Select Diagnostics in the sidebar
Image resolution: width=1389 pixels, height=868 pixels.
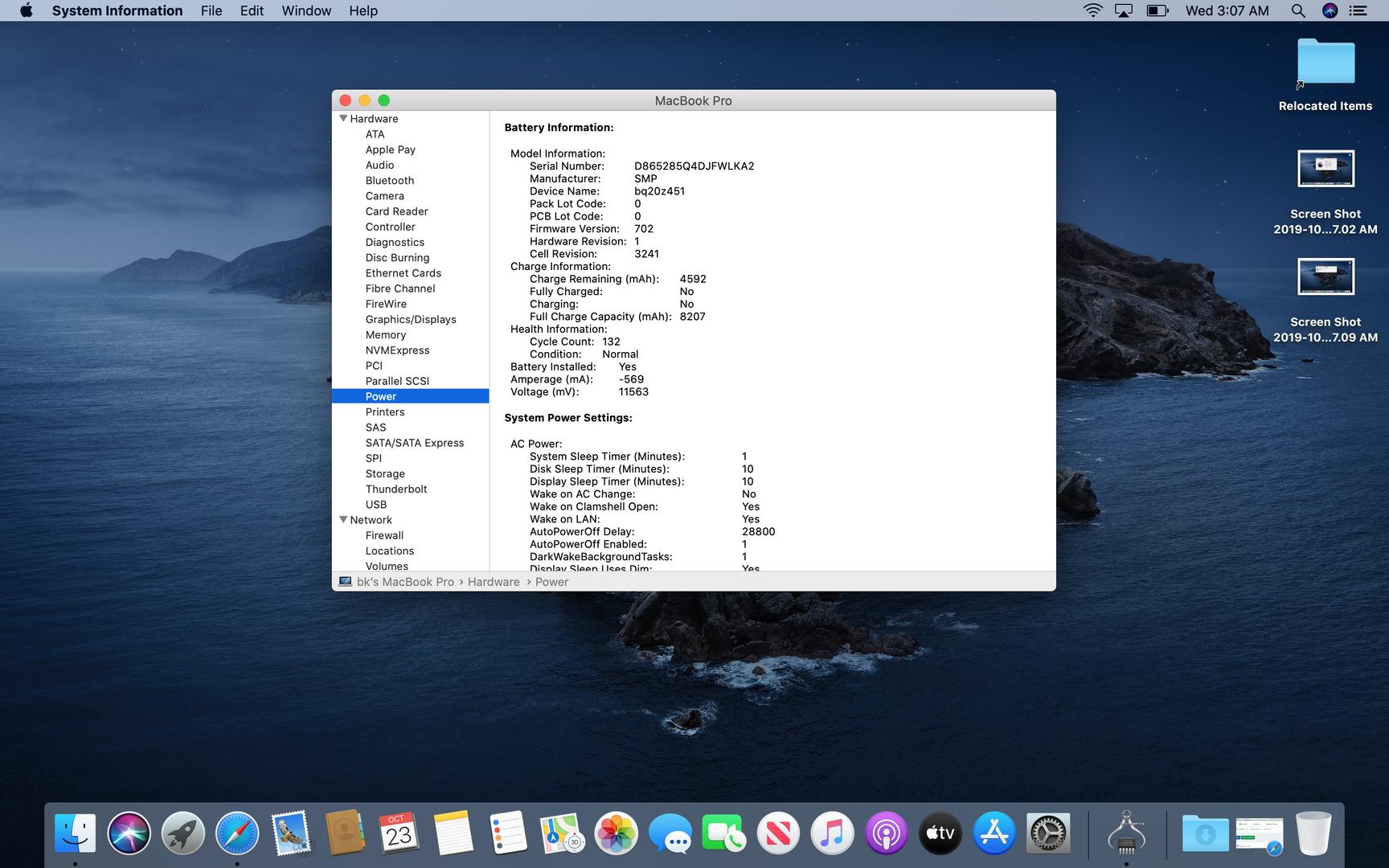coord(395,242)
